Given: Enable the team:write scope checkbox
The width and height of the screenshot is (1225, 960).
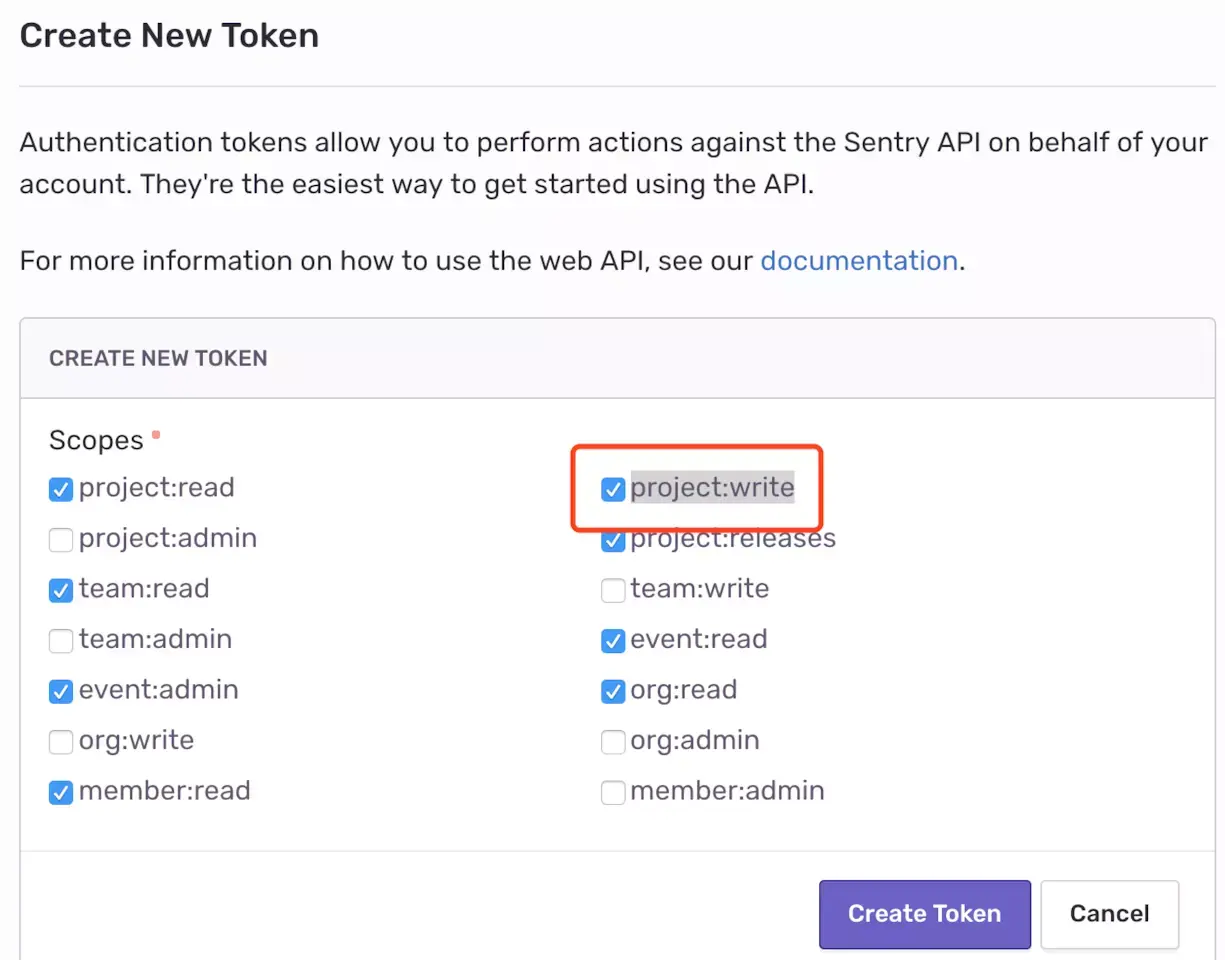Looking at the screenshot, I should pos(612,591).
